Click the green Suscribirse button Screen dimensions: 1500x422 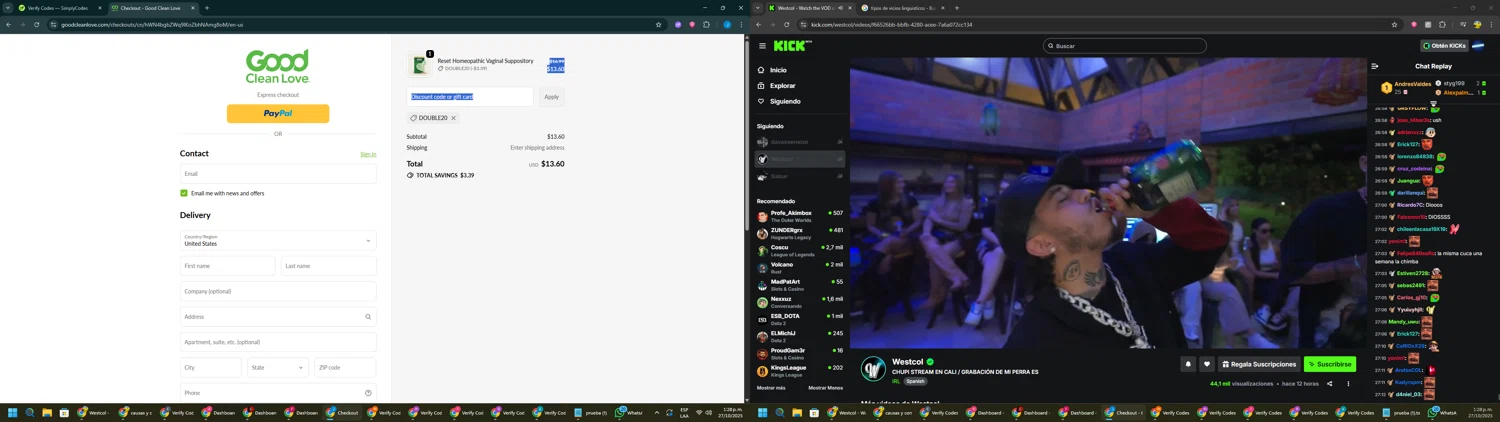[x=1330, y=364]
